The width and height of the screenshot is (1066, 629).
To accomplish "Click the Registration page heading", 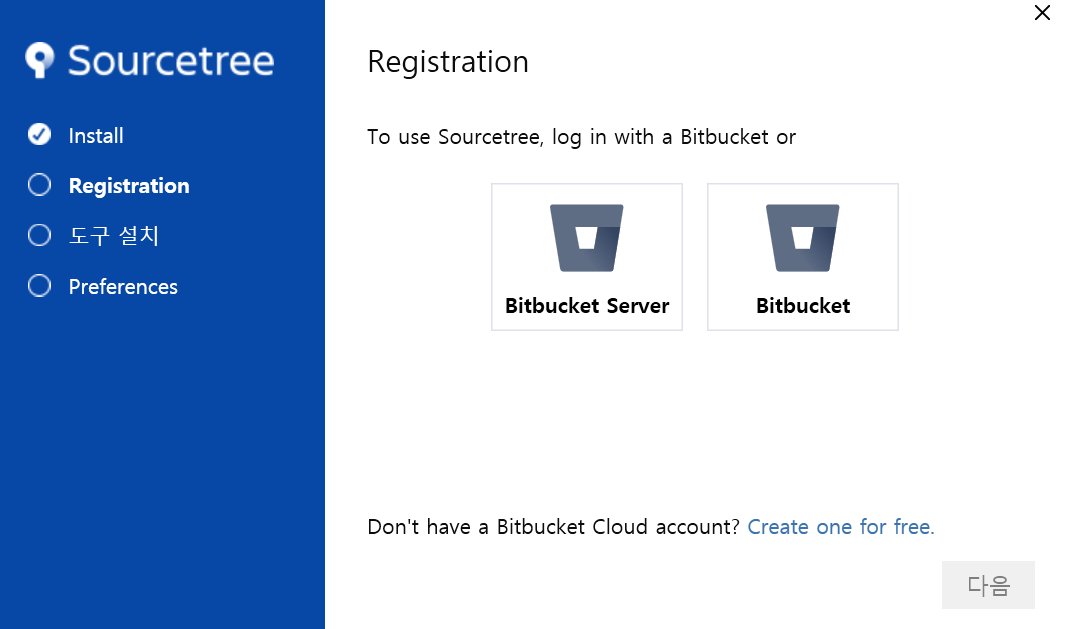I will tap(448, 62).
